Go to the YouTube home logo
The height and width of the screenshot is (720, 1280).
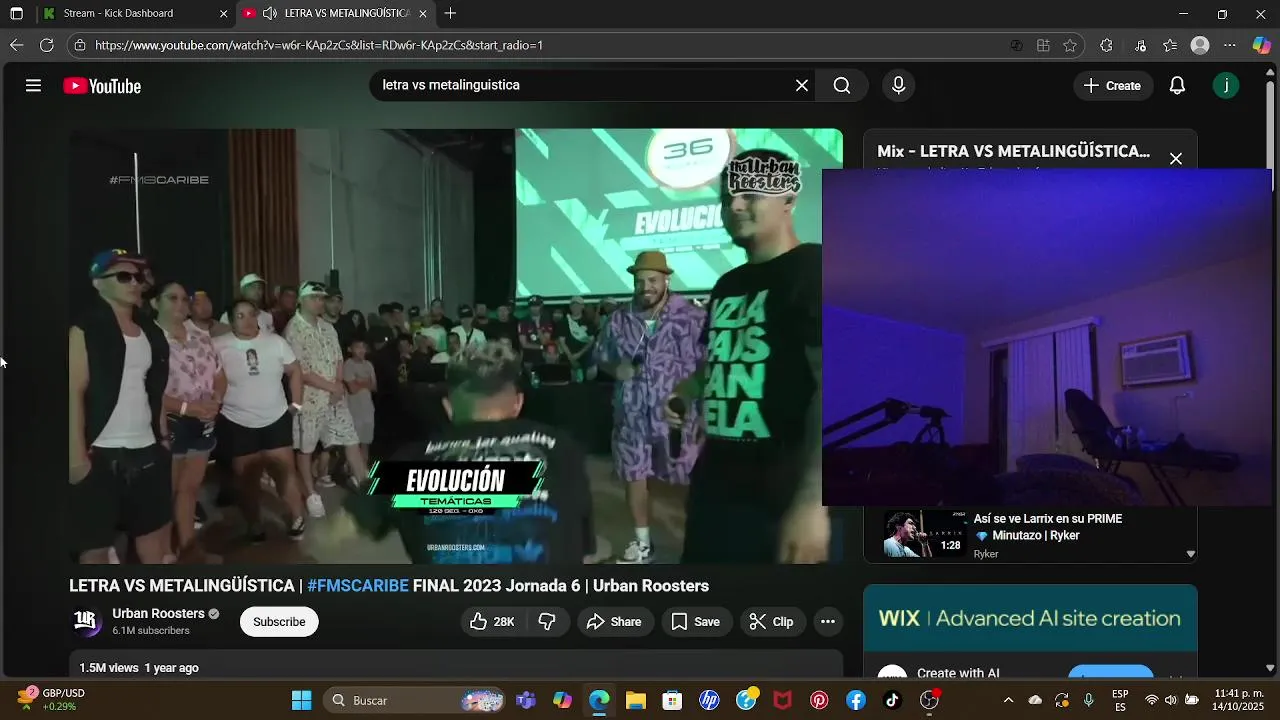(x=102, y=86)
